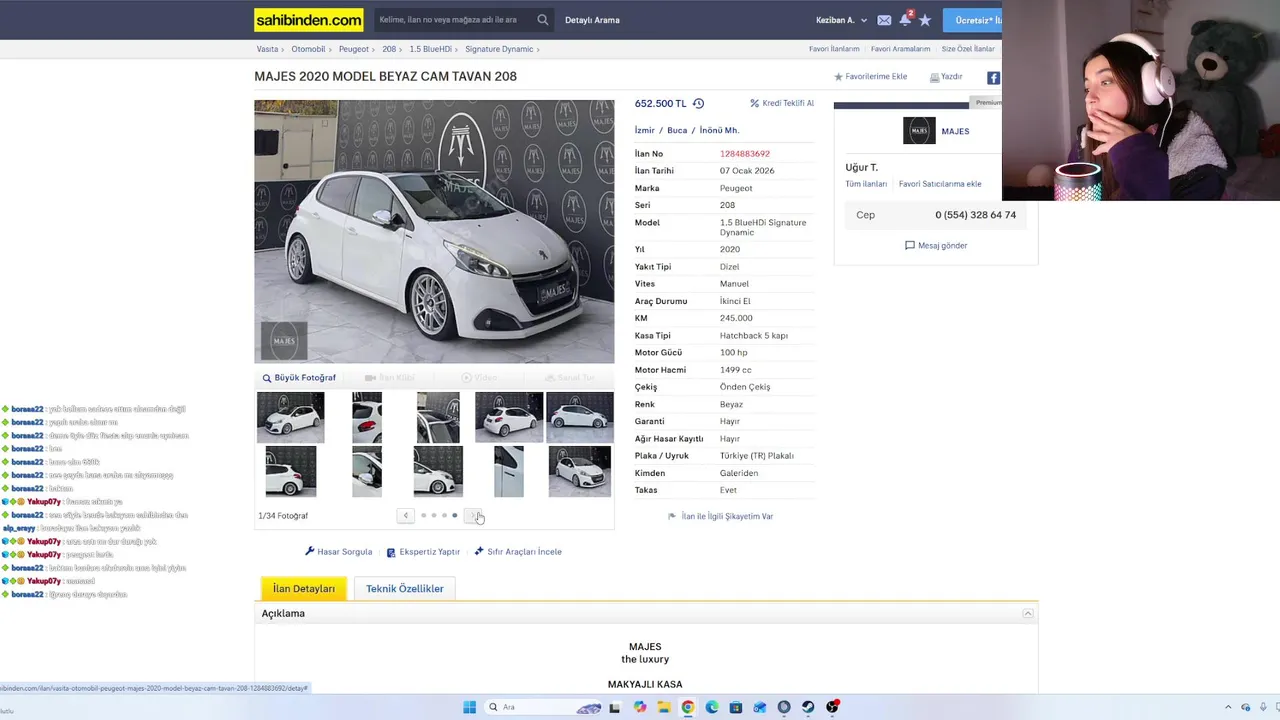Click İnönü Mh. location link
Image resolution: width=1280 pixels, height=720 pixels.
point(719,130)
